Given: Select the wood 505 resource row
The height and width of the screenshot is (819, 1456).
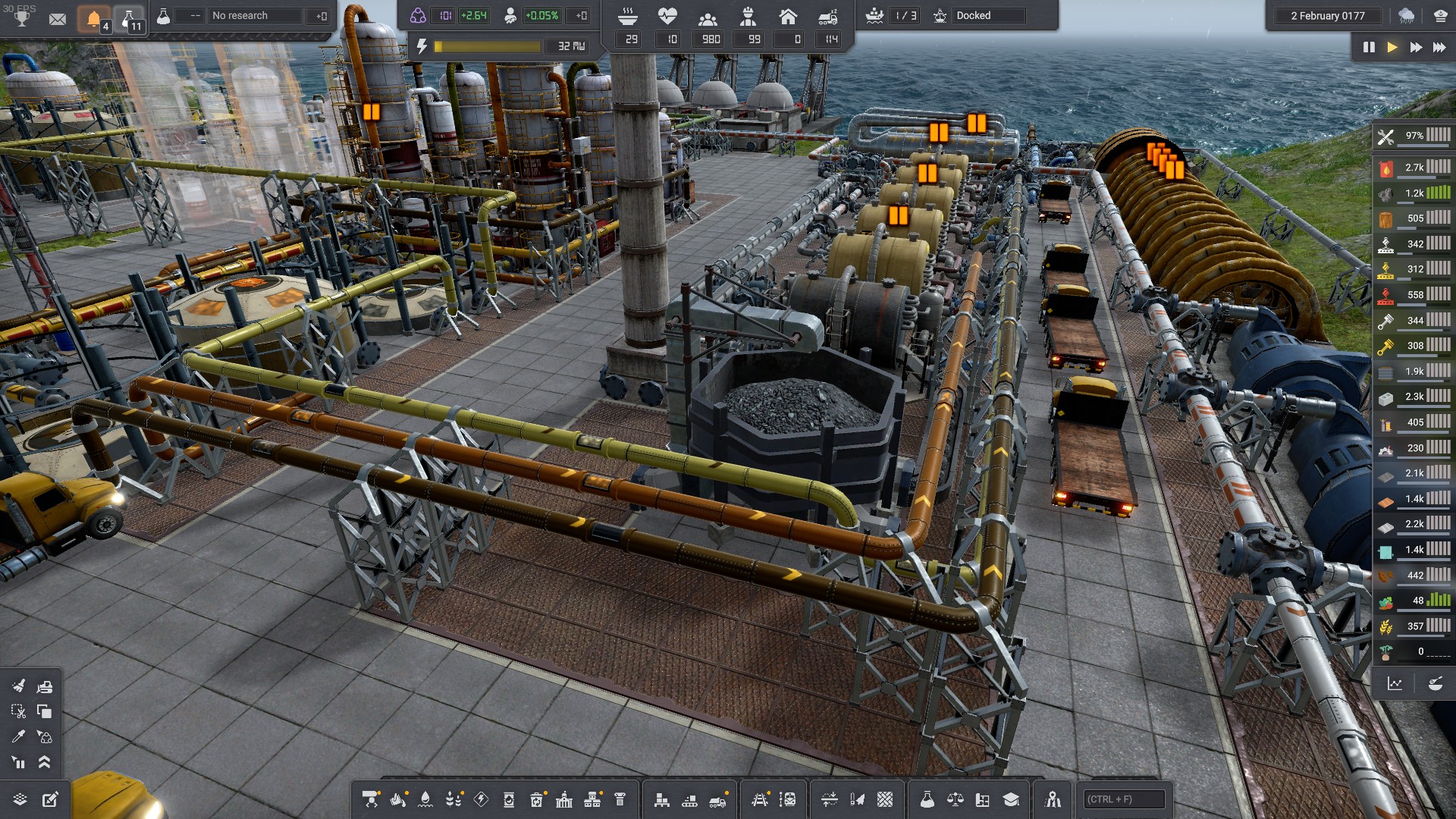Looking at the screenshot, I should click(x=1414, y=218).
